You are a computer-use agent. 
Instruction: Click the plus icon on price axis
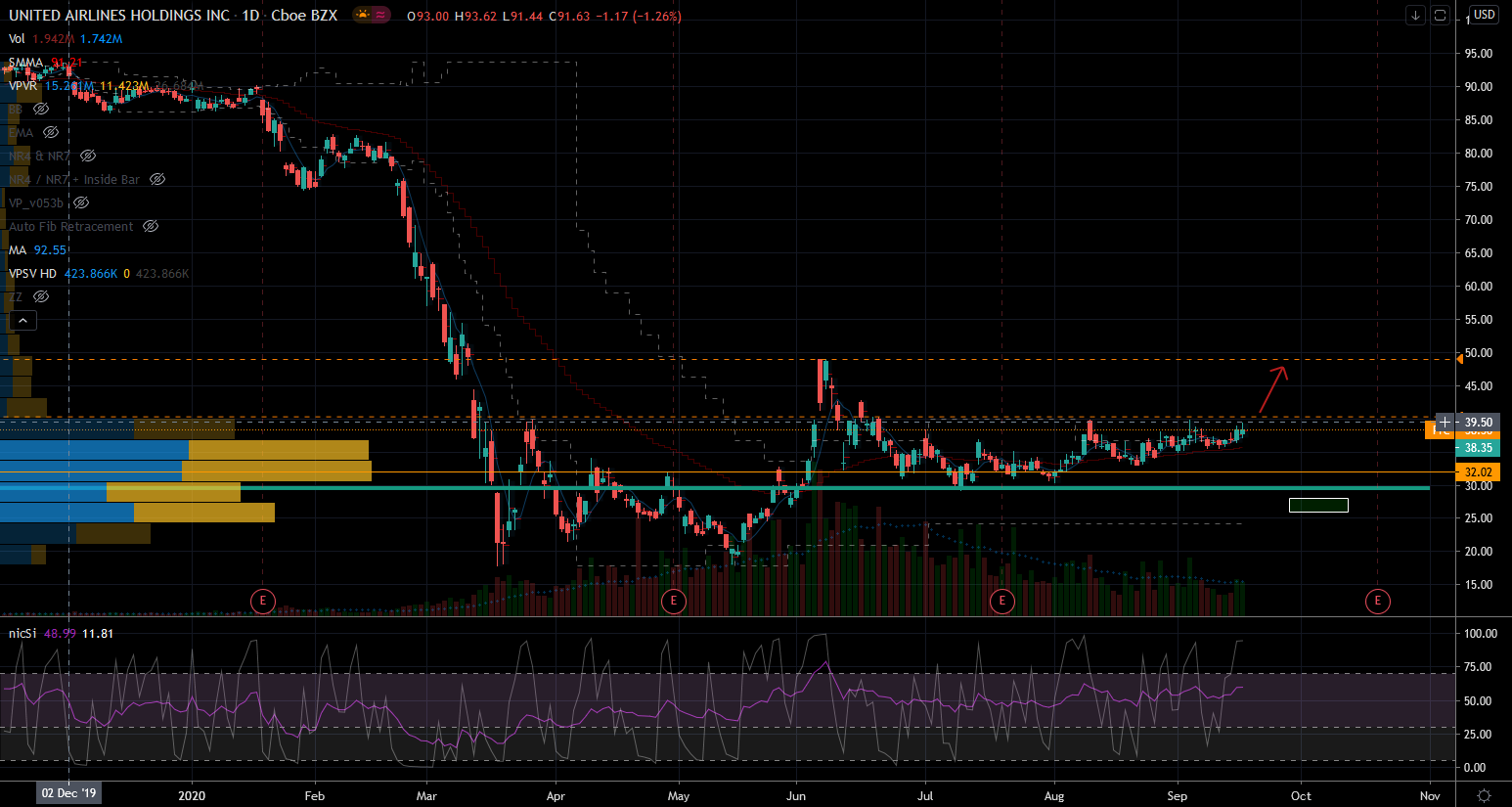(1445, 423)
